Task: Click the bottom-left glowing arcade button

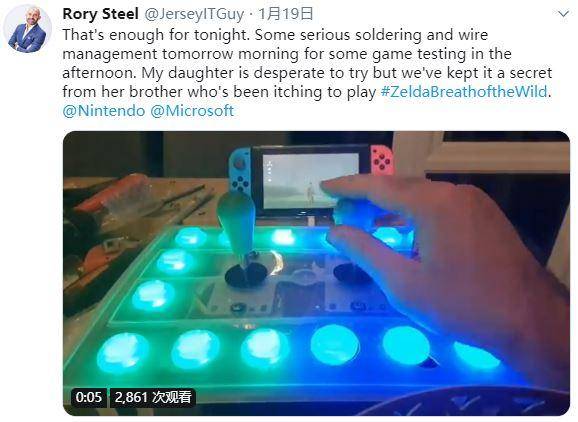Action: pyautogui.click(x=123, y=352)
